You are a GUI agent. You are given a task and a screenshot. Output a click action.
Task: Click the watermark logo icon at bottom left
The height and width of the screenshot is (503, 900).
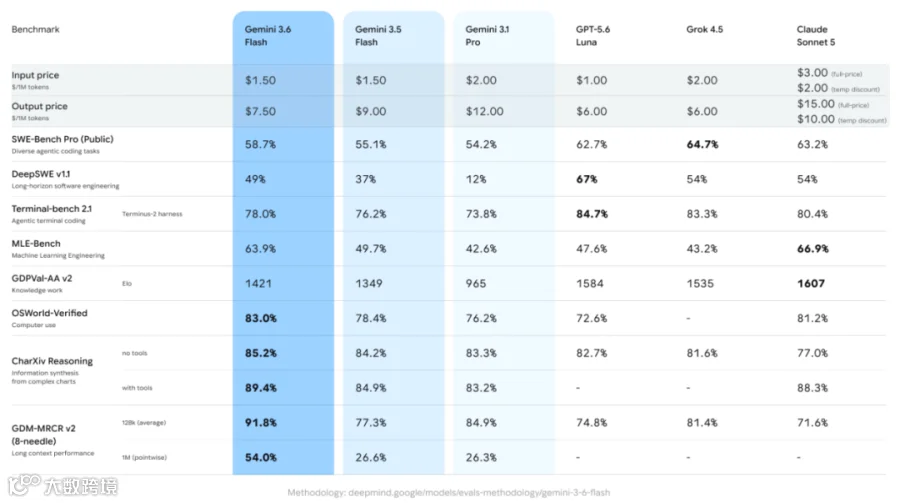[25, 485]
